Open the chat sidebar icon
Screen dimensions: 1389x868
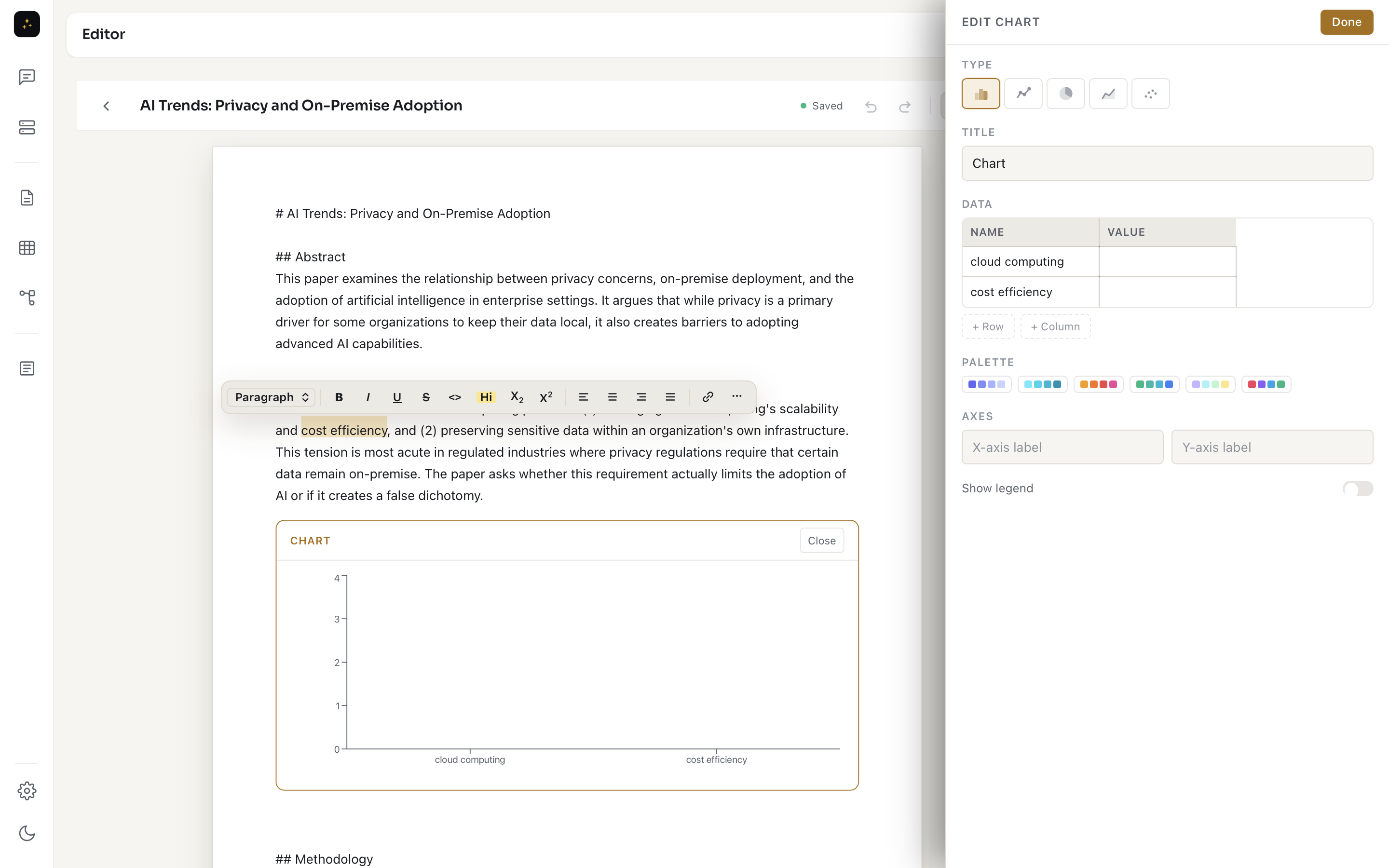pos(27,77)
